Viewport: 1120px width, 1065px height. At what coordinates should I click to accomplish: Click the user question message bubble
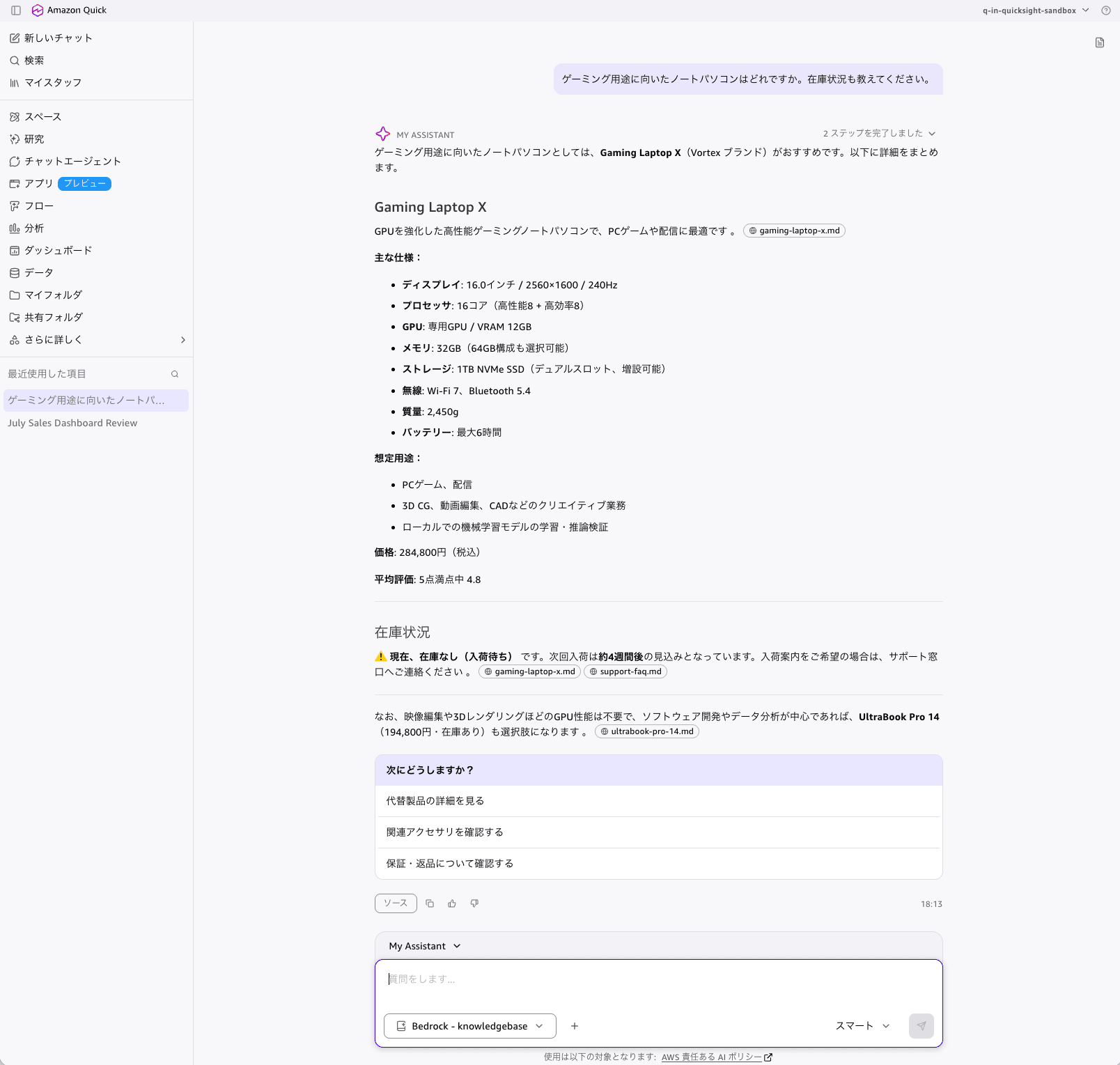[748, 79]
